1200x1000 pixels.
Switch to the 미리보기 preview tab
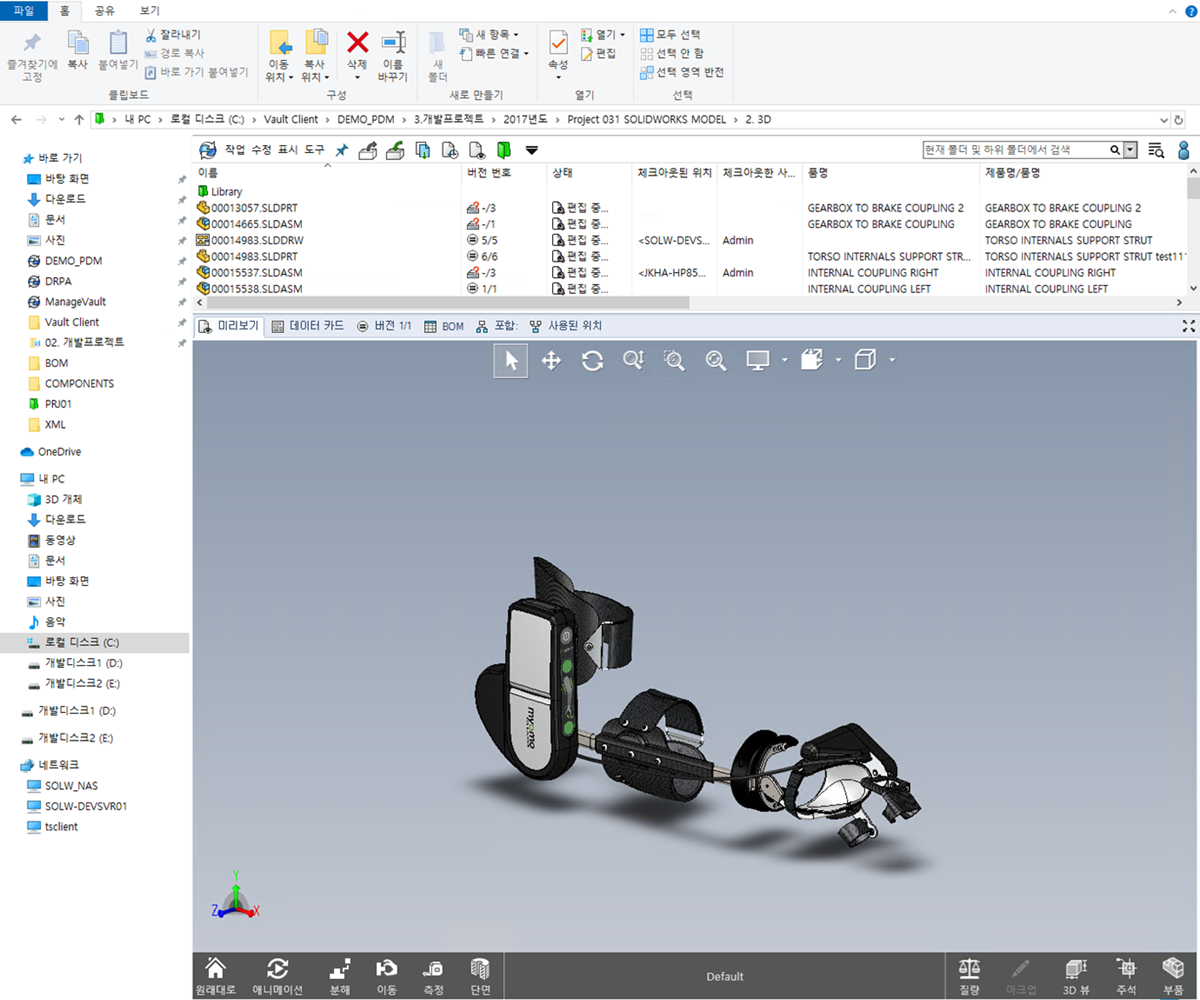[x=229, y=326]
